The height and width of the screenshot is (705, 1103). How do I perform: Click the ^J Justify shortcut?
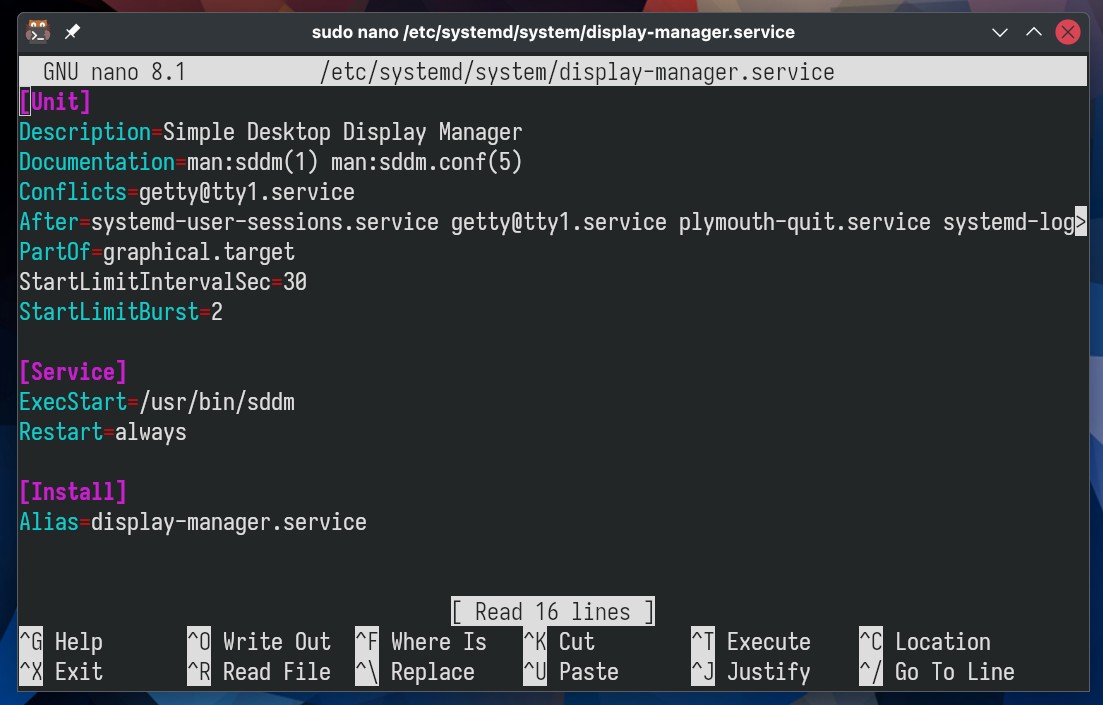pos(751,672)
